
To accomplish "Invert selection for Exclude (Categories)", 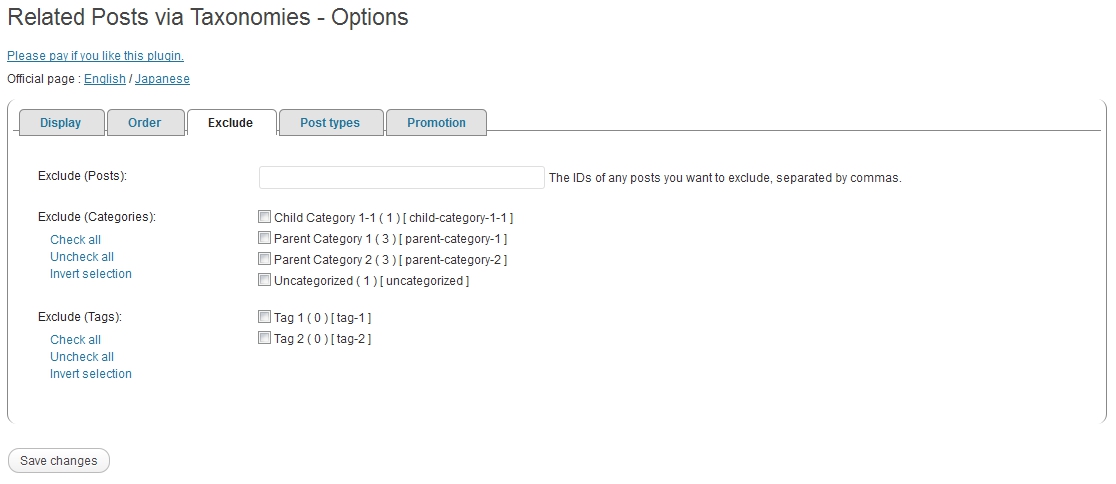I will tap(91, 274).
